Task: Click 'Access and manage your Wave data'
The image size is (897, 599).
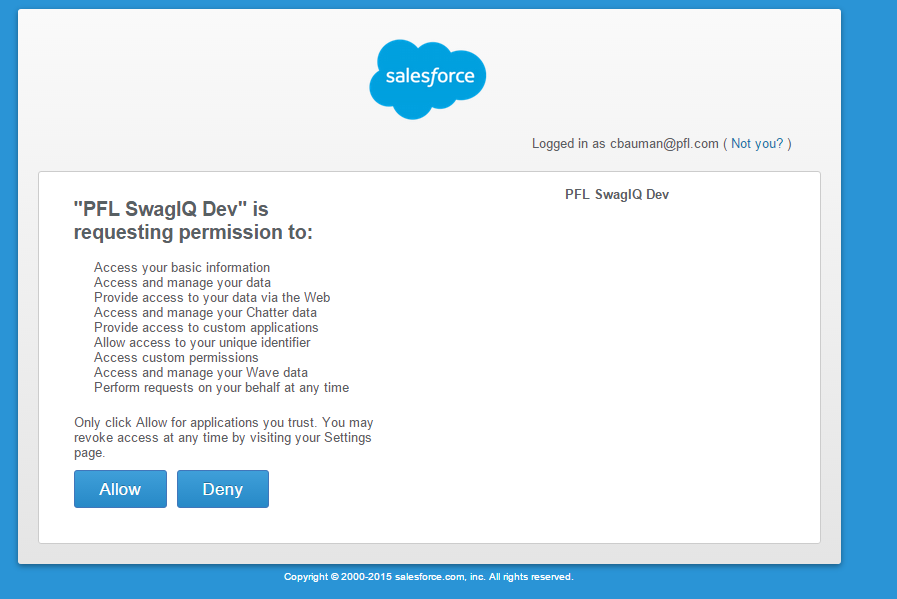Action: click(x=201, y=372)
